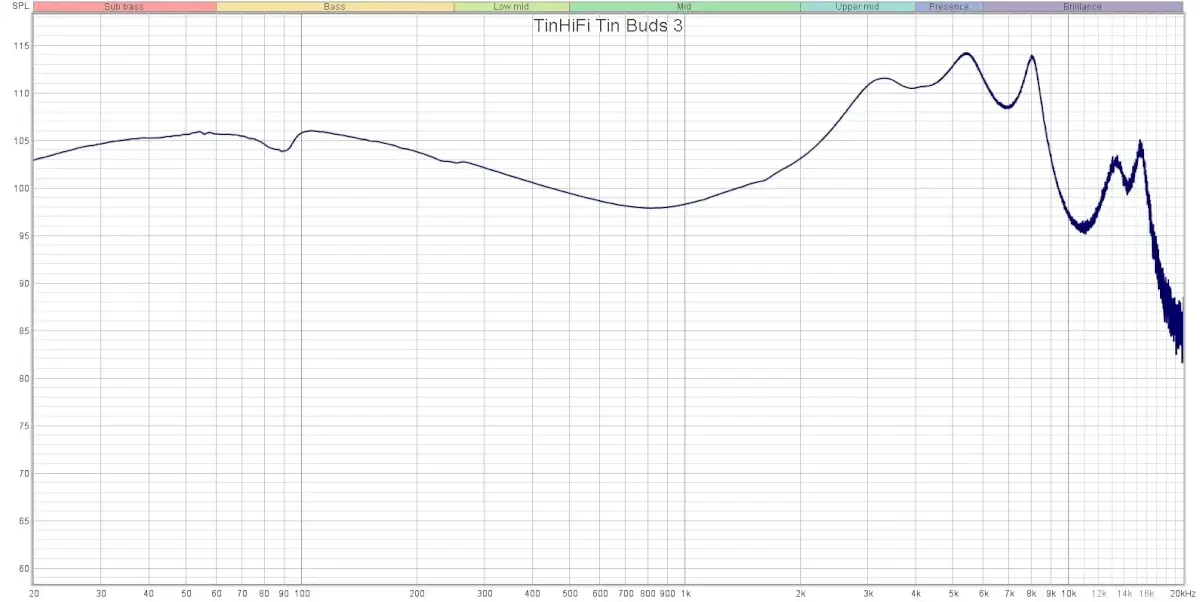
Task: Select the '7k' frequency axis label
Action: click(x=1009, y=593)
